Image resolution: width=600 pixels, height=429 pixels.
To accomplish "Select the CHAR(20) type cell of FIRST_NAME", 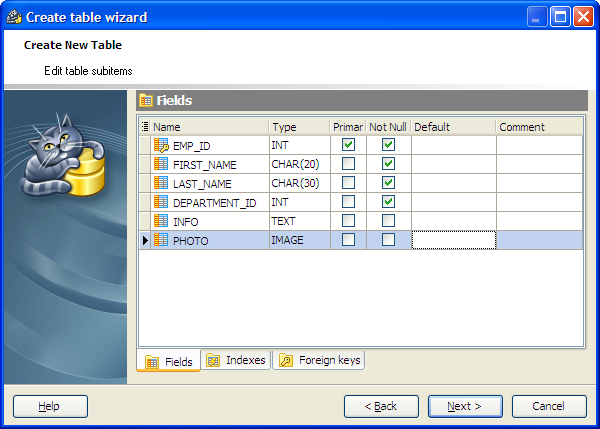I will [x=299, y=164].
